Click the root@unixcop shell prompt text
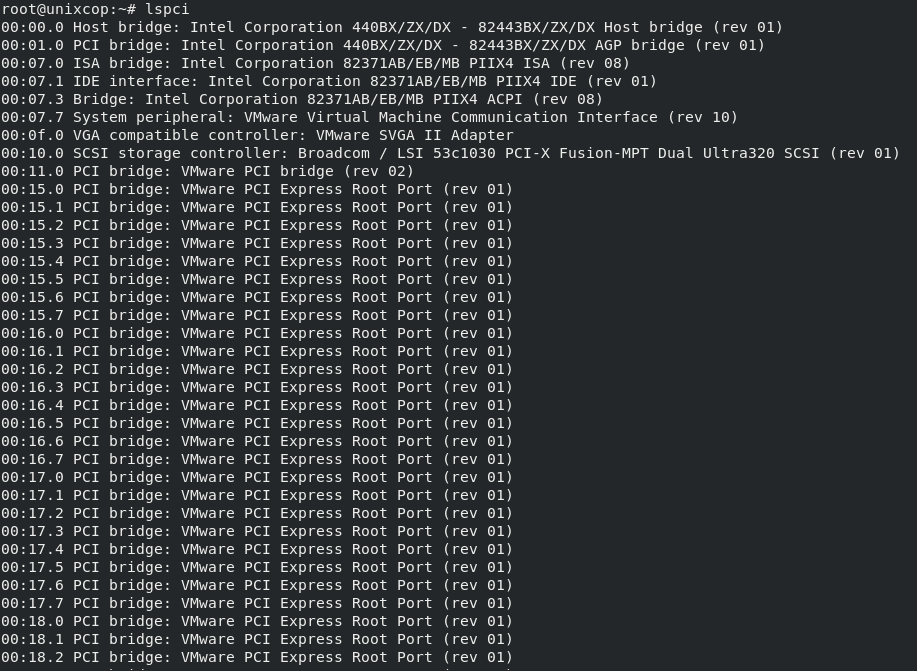917x671 pixels. pyautogui.click(x=69, y=9)
